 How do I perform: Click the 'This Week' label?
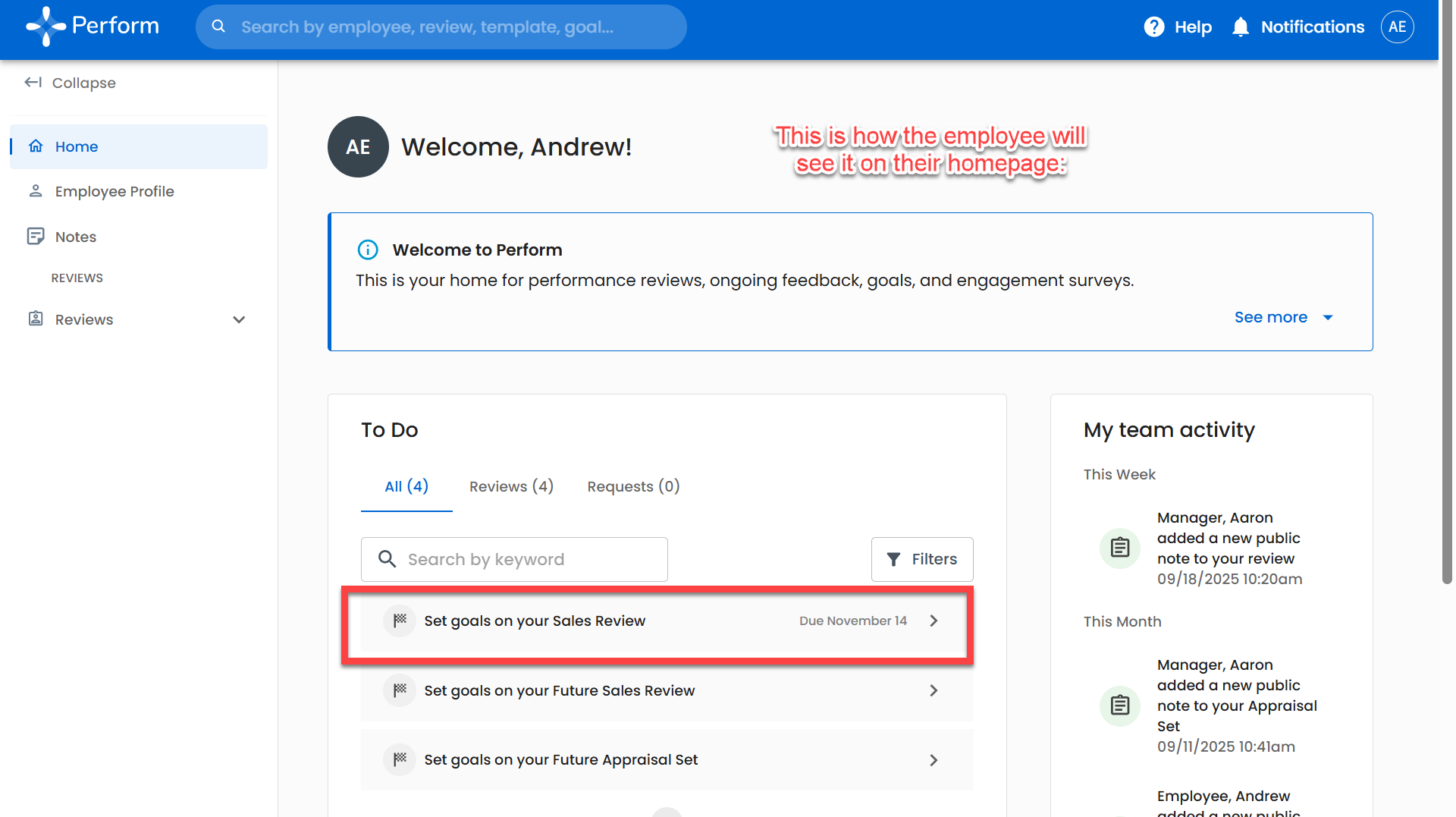click(x=1119, y=474)
